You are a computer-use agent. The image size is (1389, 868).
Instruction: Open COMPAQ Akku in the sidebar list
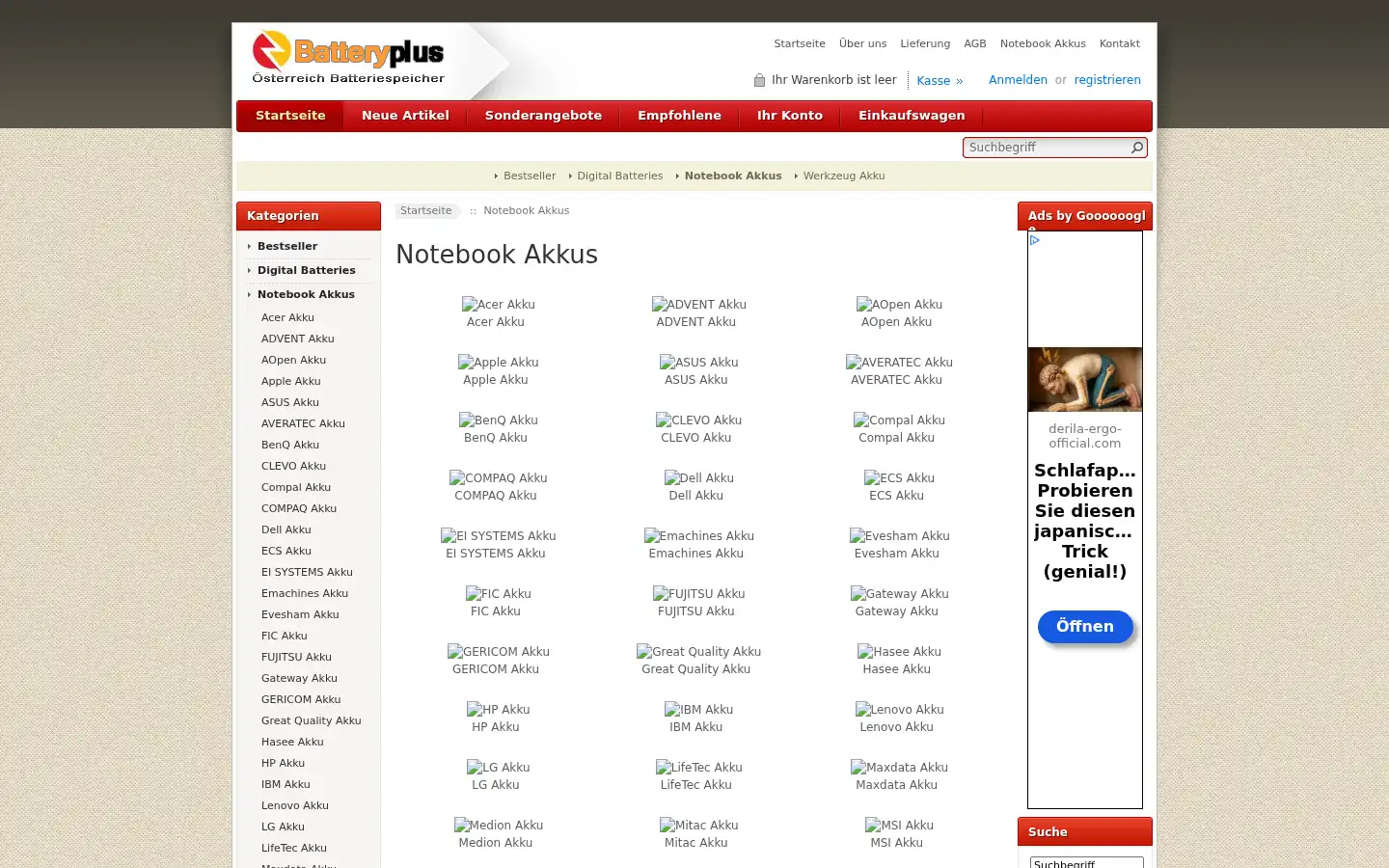coord(299,509)
